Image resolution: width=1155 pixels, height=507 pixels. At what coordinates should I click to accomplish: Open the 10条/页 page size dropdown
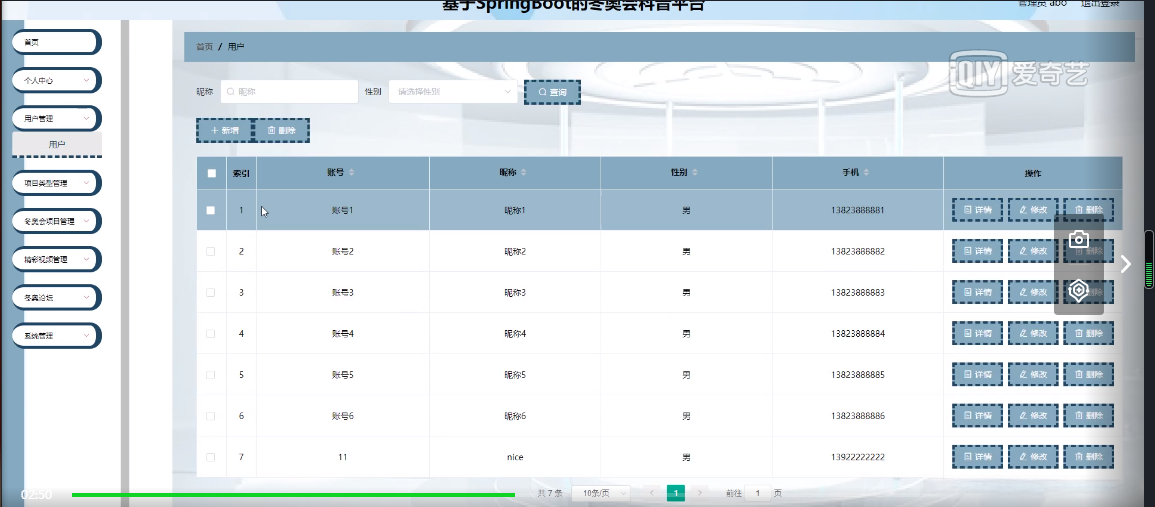(600, 493)
